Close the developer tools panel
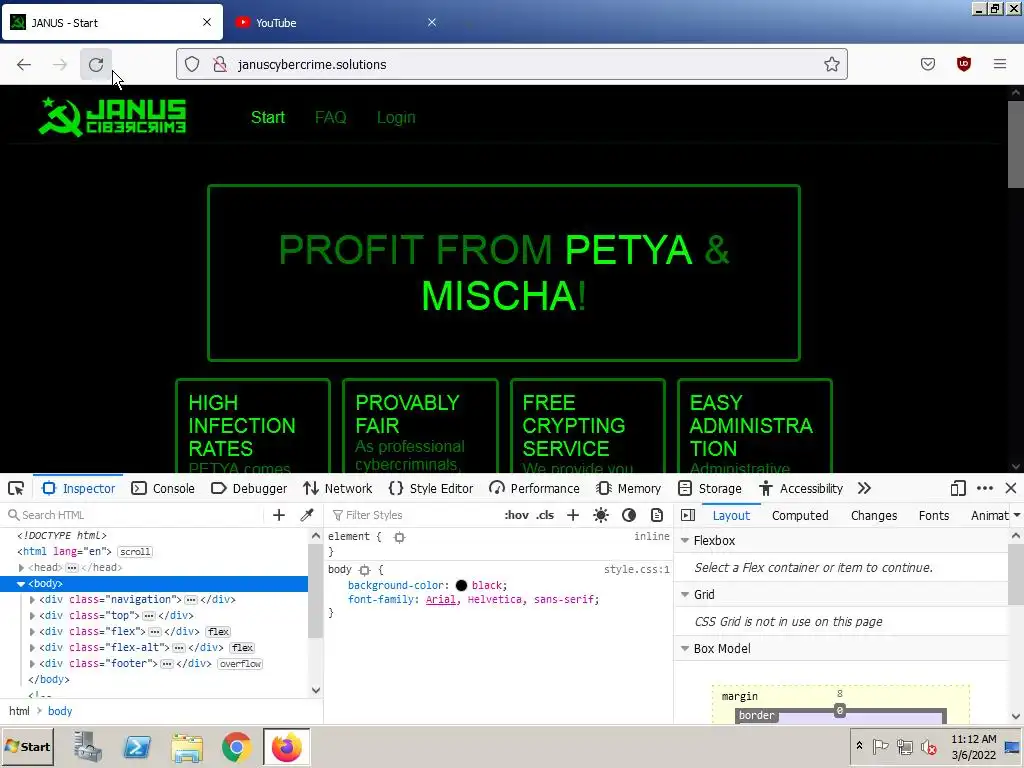This screenshot has height=768, width=1024. point(1011,488)
